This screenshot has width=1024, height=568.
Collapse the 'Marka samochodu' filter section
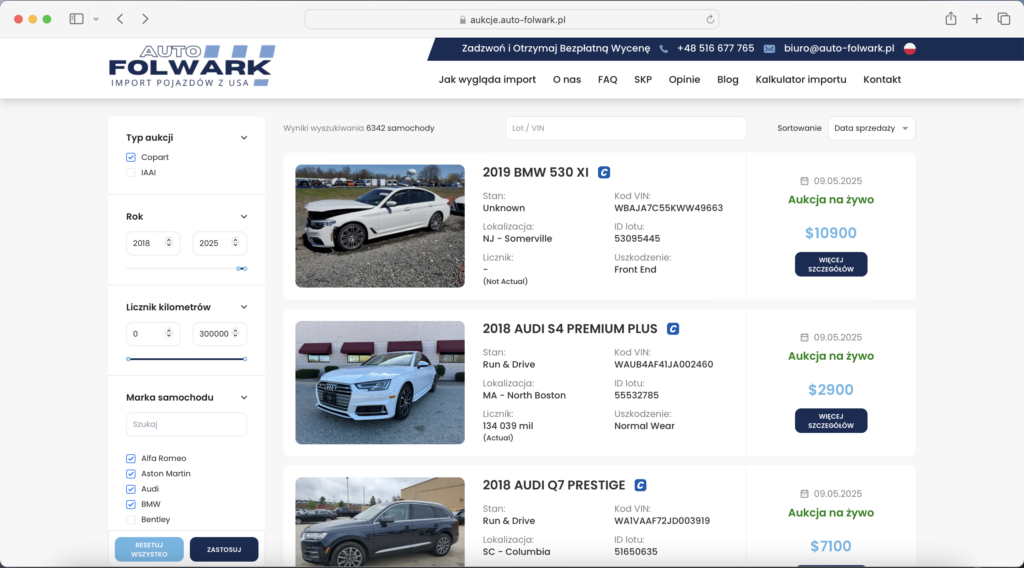point(244,398)
